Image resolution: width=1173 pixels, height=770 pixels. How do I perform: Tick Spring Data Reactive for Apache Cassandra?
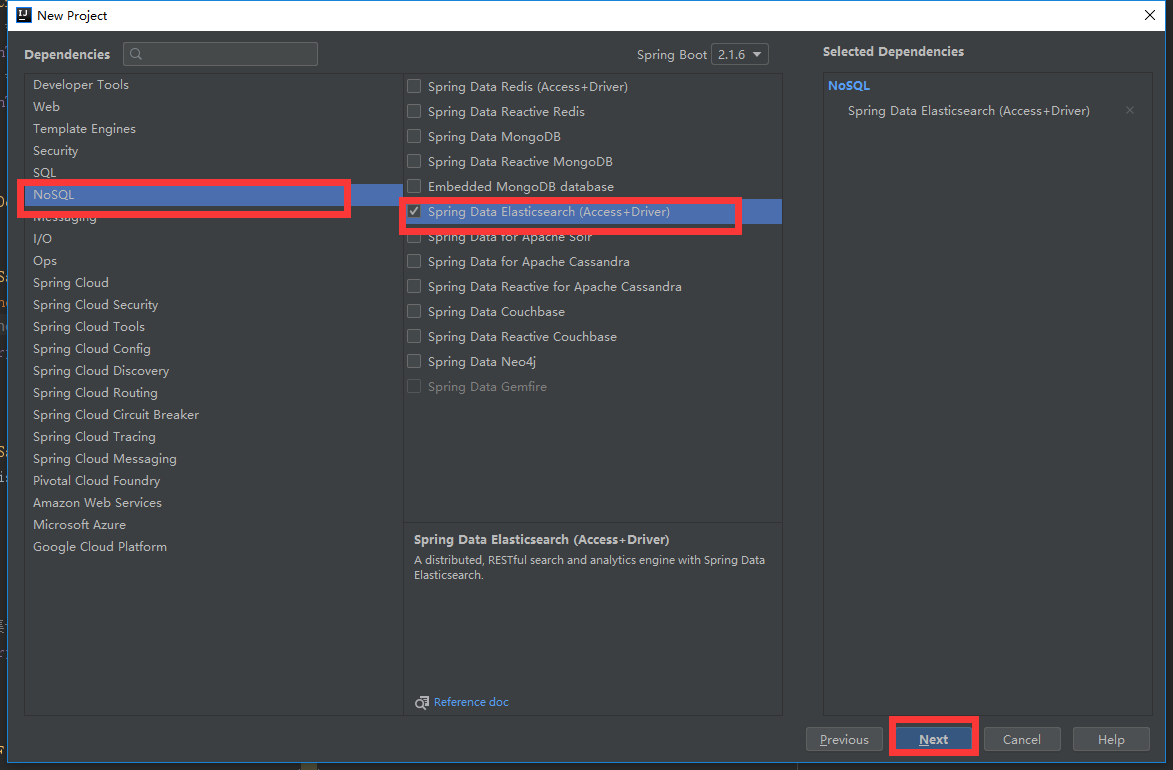pyautogui.click(x=414, y=286)
